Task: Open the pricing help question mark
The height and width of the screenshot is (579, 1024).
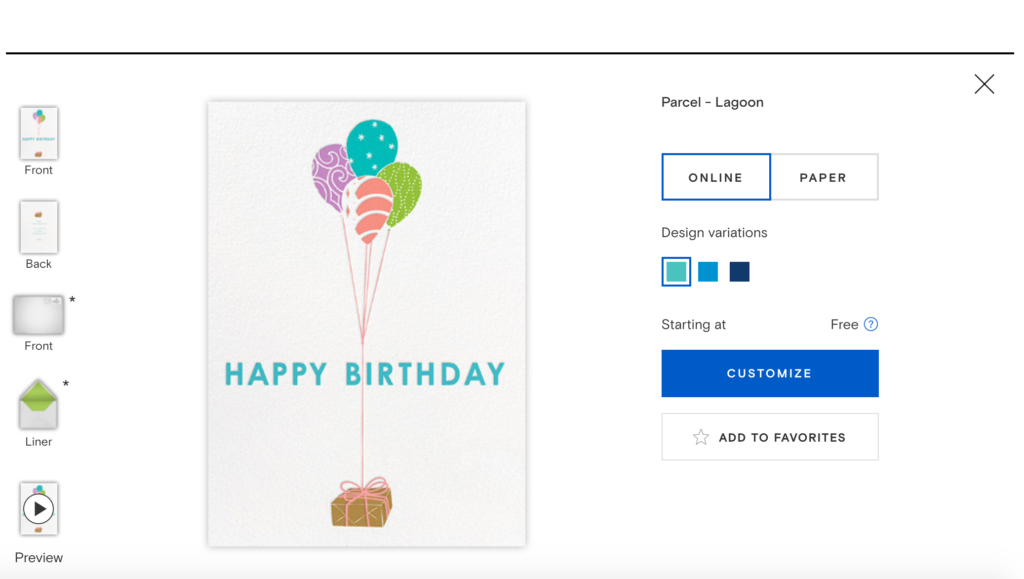Action: point(871,324)
